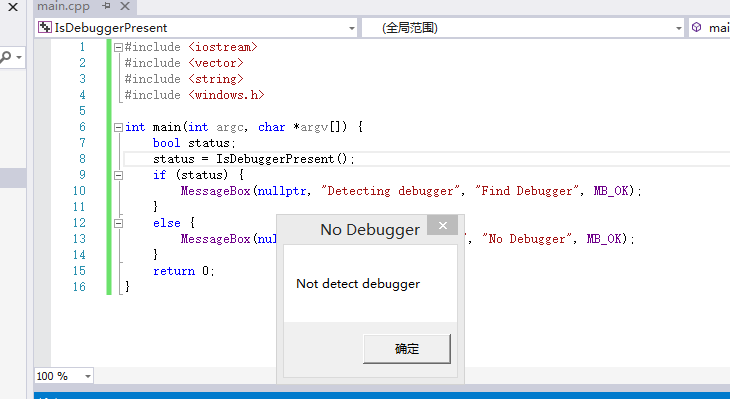Click the Not detect debugger message text
The width and height of the screenshot is (730, 399).
click(358, 284)
